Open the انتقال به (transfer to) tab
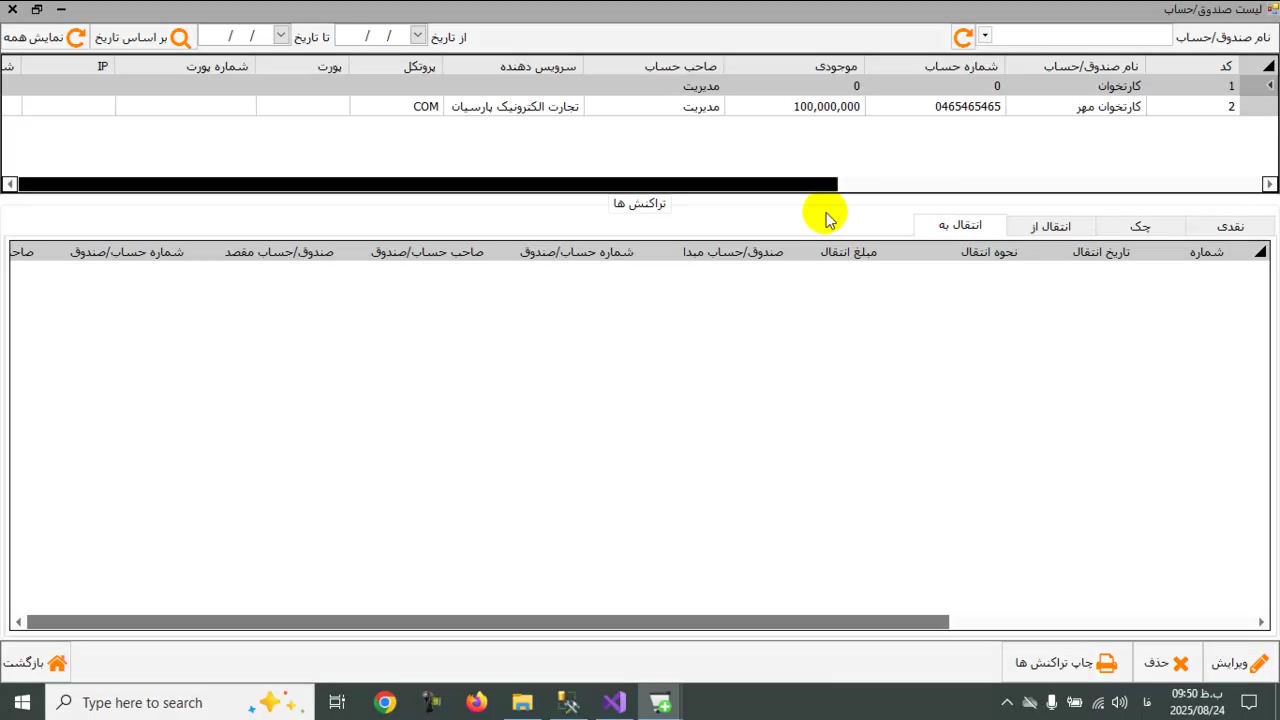 point(960,225)
